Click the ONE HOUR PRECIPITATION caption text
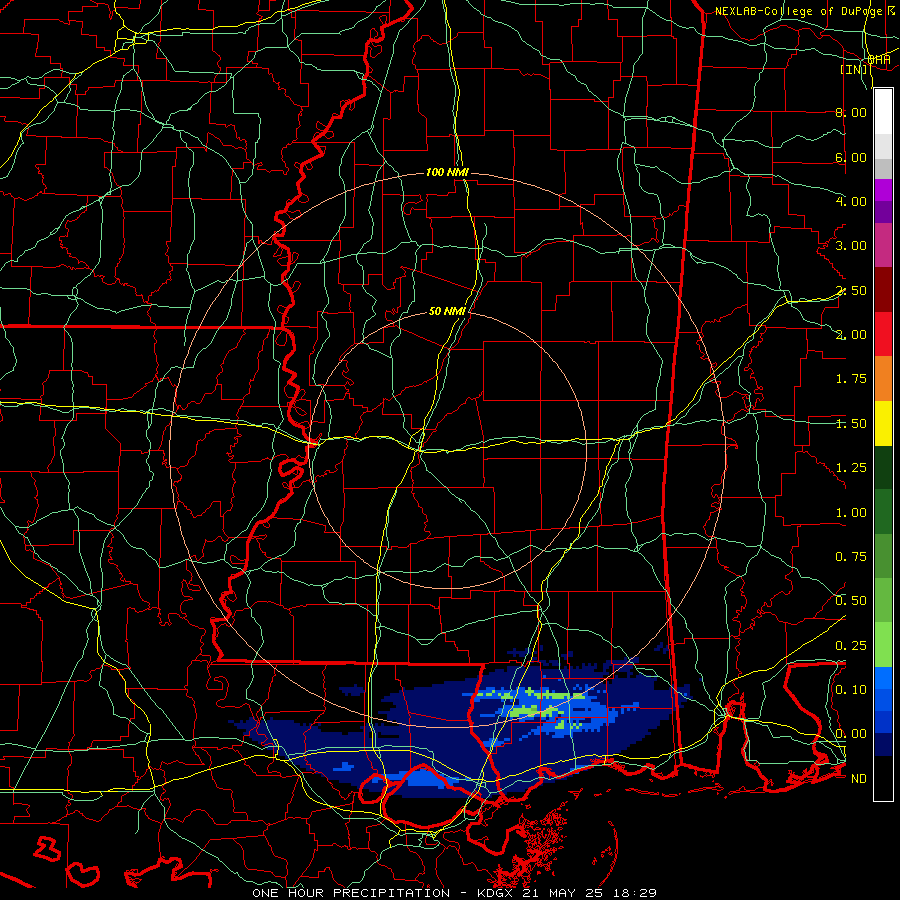Screen dimensions: 900x900 [x=351, y=893]
